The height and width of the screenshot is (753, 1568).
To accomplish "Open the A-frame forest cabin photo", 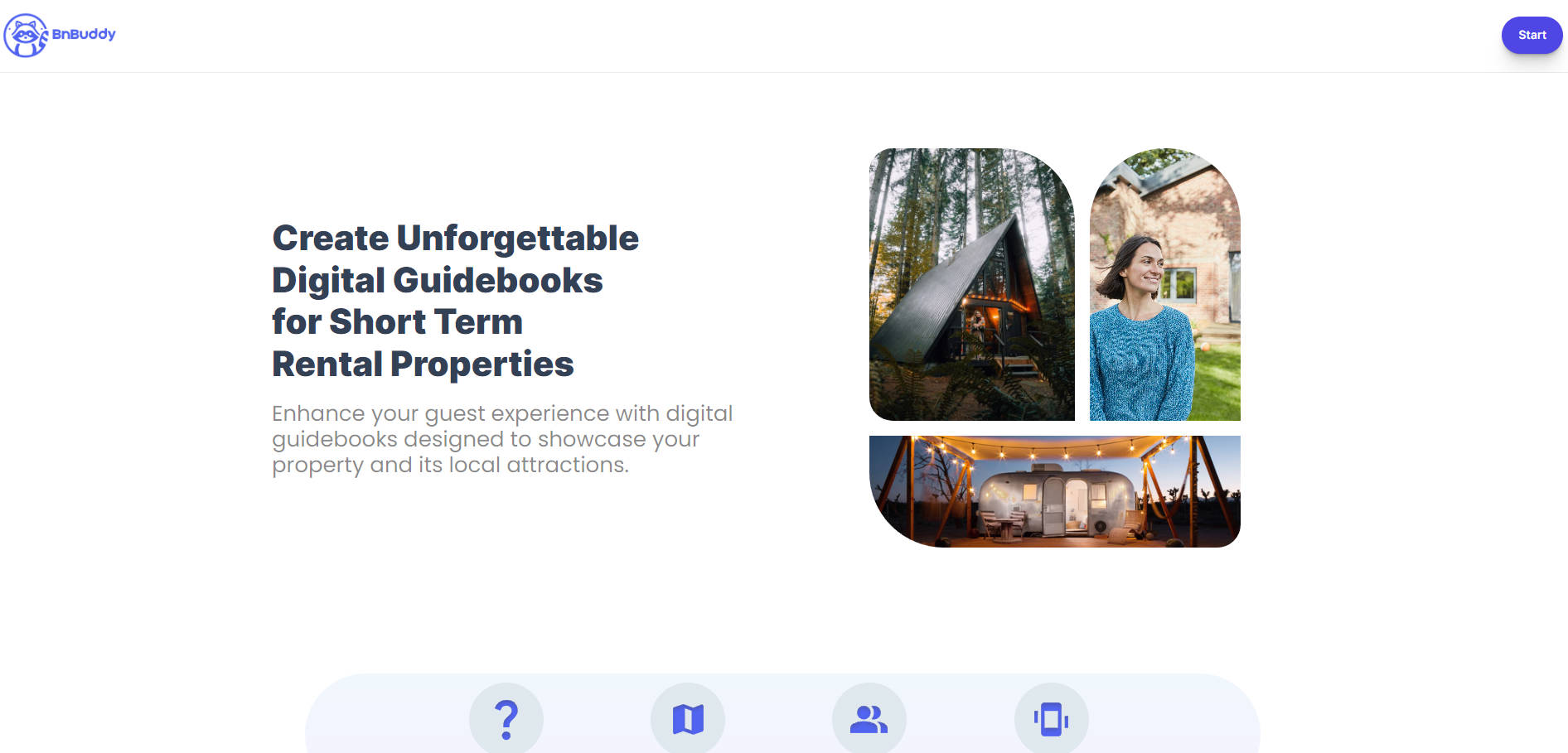I will click(x=972, y=284).
